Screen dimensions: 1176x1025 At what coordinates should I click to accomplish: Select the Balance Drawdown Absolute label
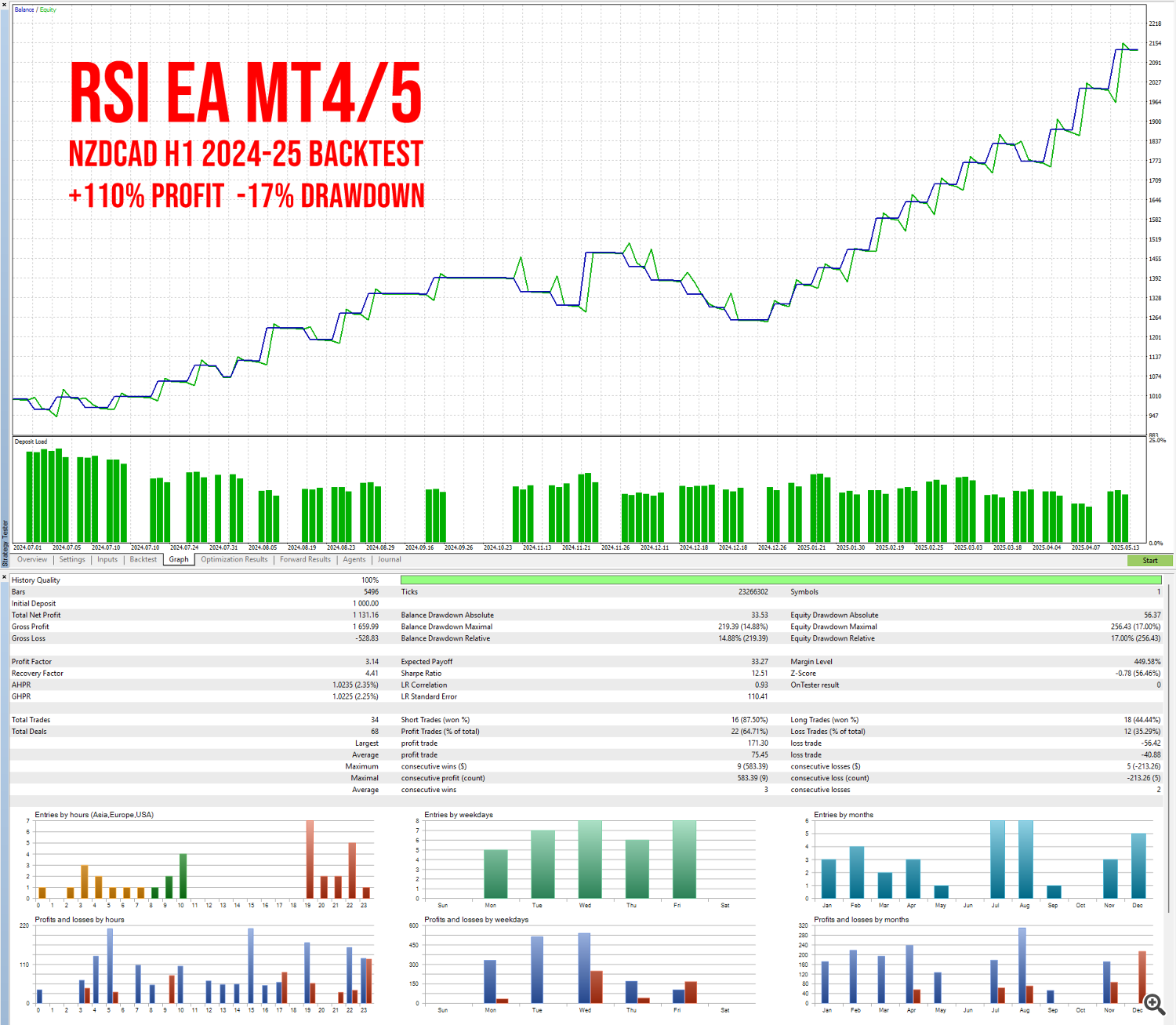pos(448,615)
